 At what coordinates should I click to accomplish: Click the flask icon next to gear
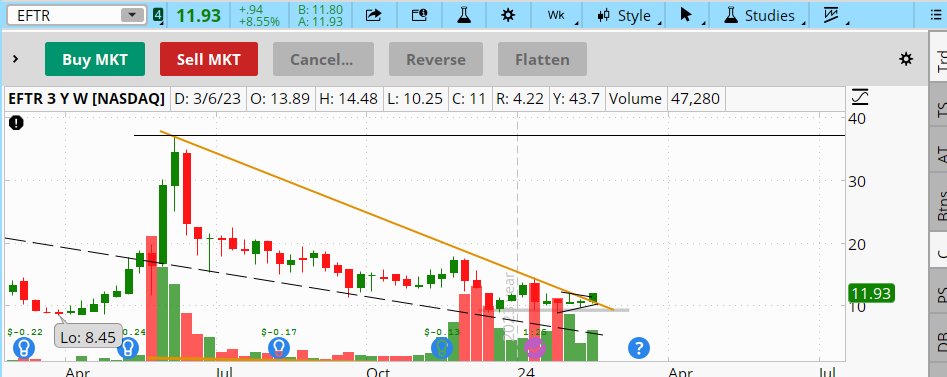point(464,15)
